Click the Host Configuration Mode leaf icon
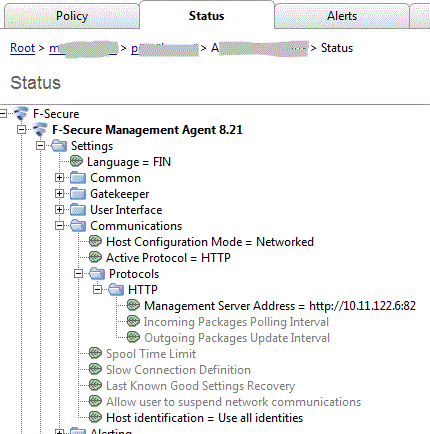 (x=95, y=241)
